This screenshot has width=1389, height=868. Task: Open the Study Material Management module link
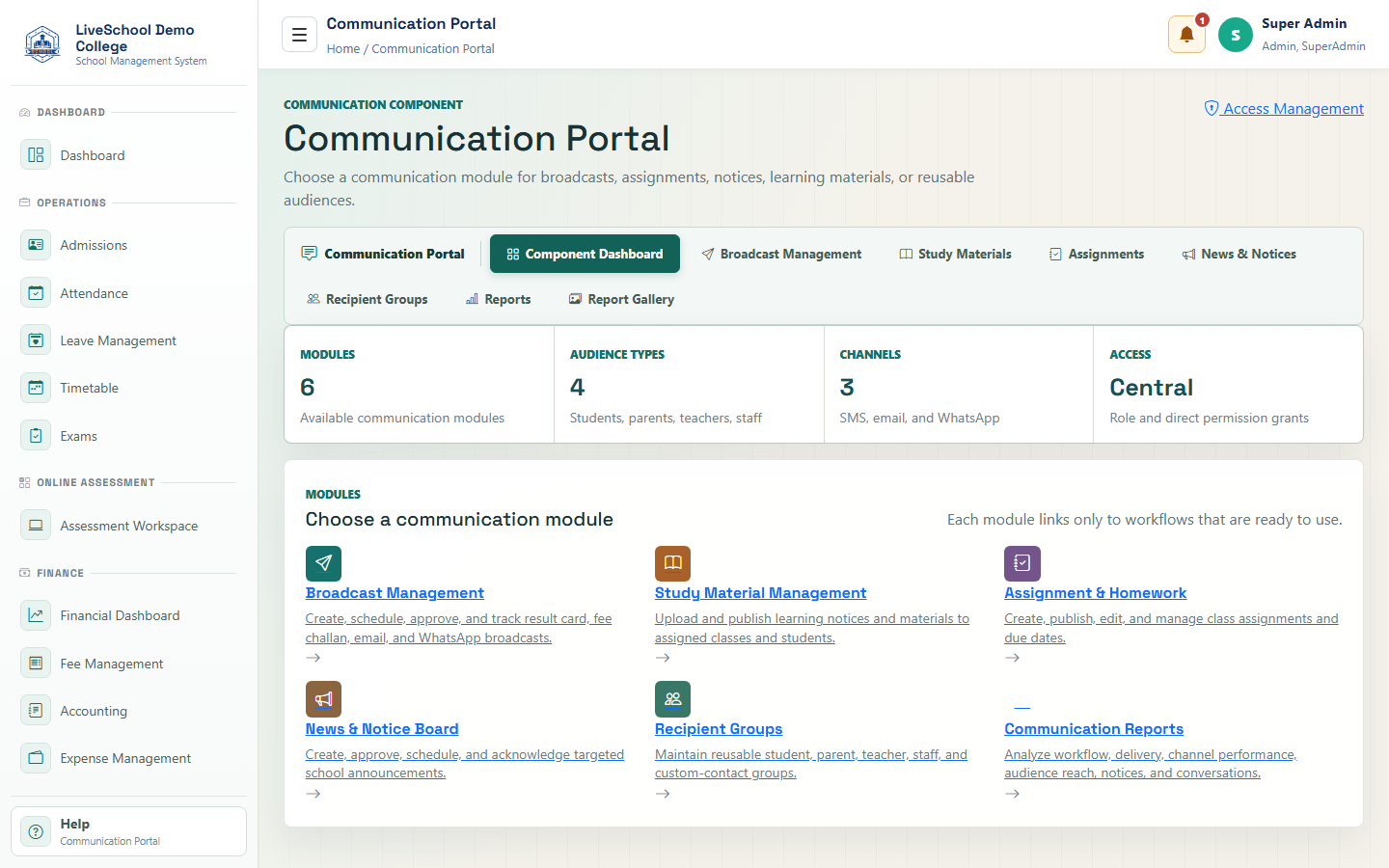(760, 592)
